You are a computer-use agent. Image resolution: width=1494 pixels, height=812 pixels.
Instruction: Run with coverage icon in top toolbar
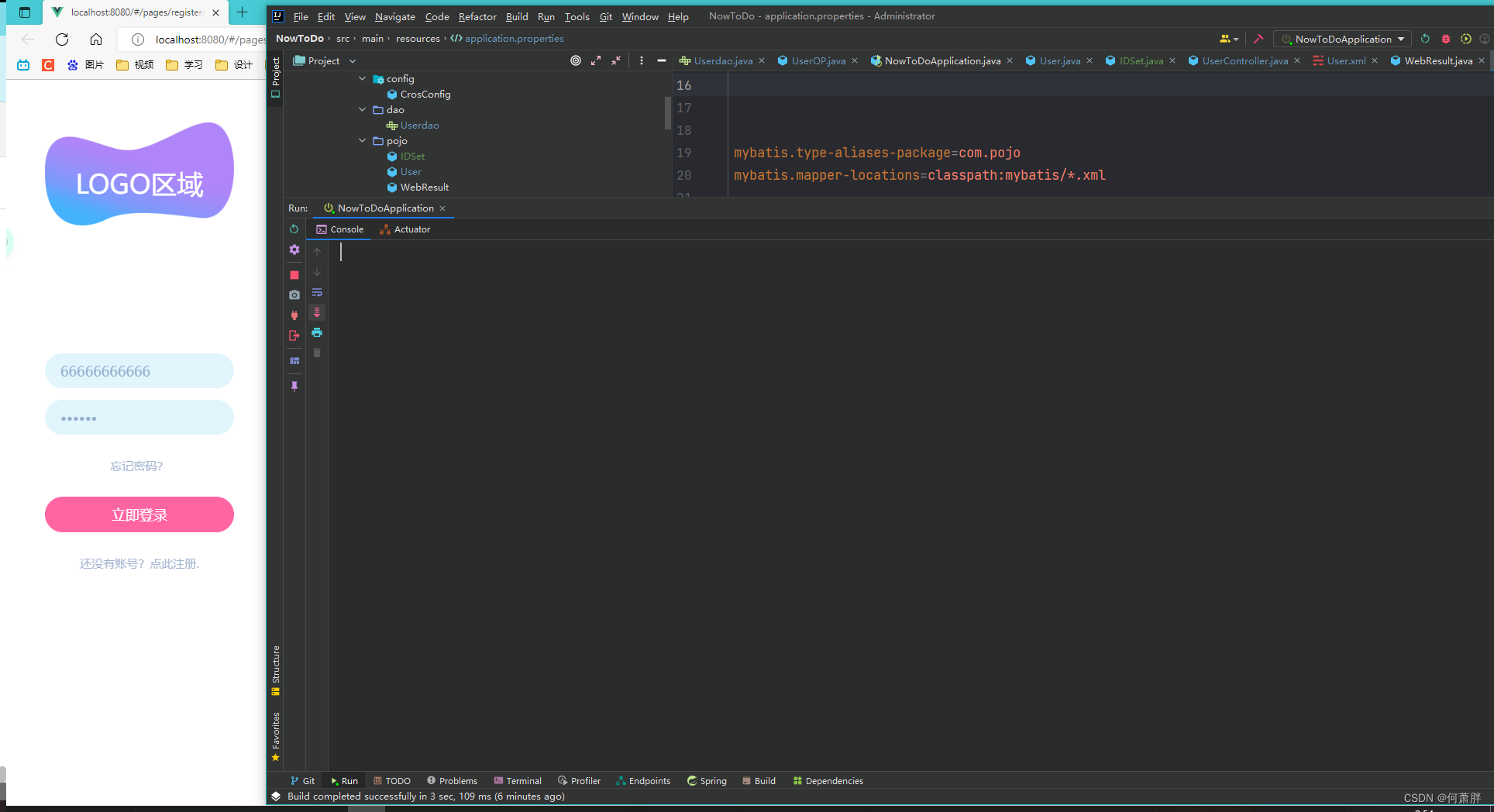click(1465, 39)
